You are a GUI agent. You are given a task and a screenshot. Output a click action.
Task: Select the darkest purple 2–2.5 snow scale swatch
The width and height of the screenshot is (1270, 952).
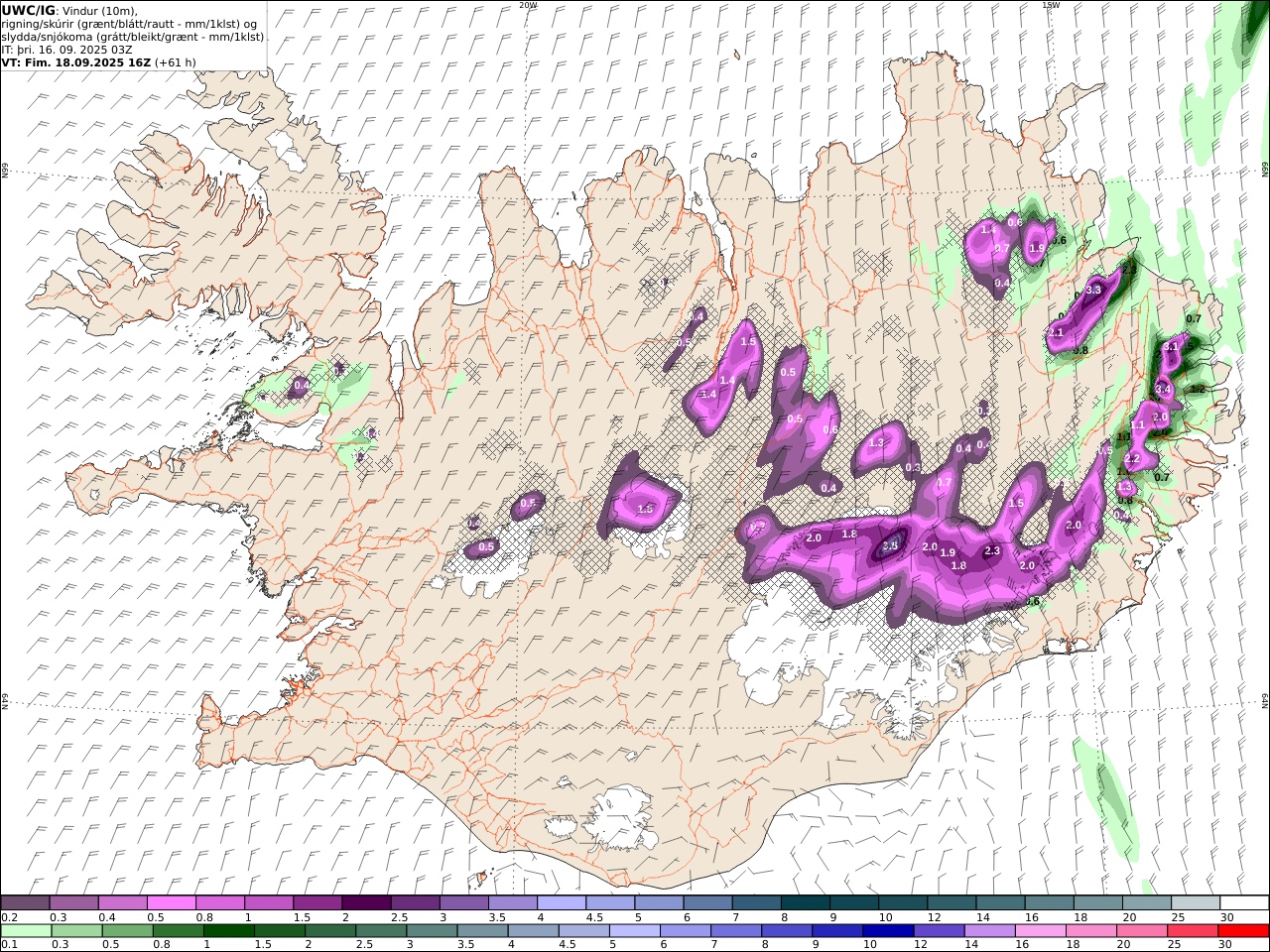tap(365, 903)
